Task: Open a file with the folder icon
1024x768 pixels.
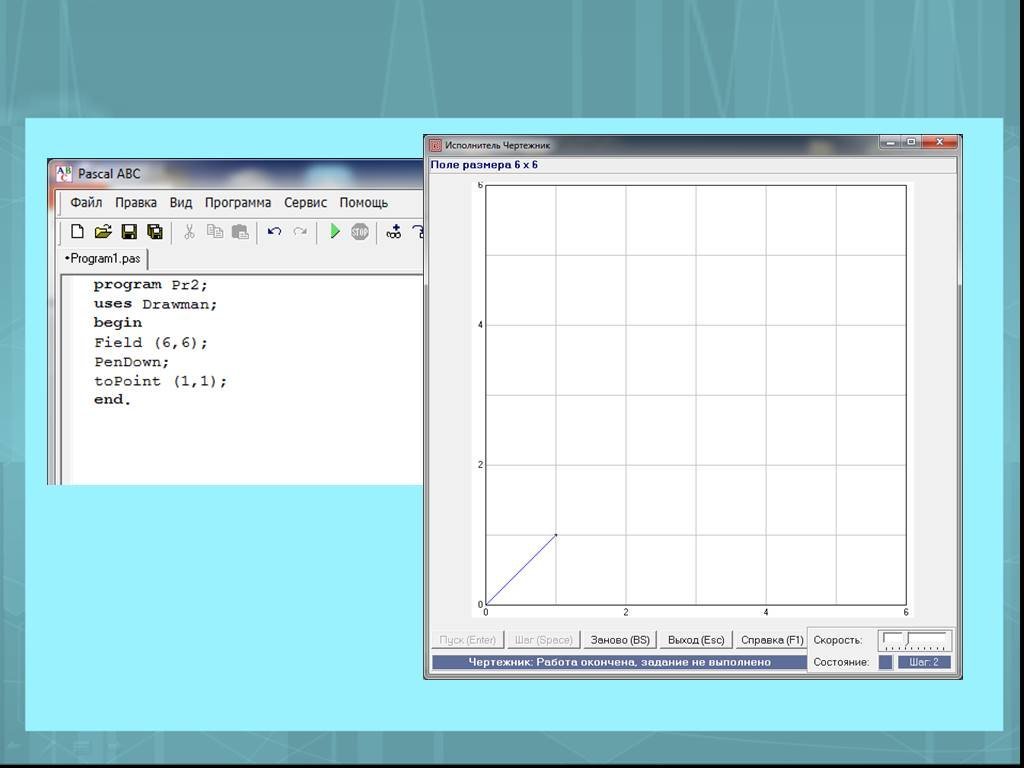Action: [x=103, y=232]
